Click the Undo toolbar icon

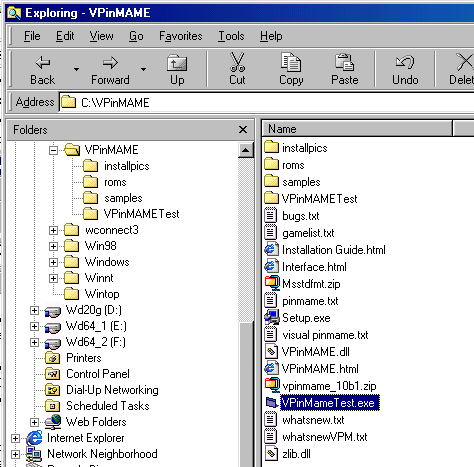click(x=405, y=62)
